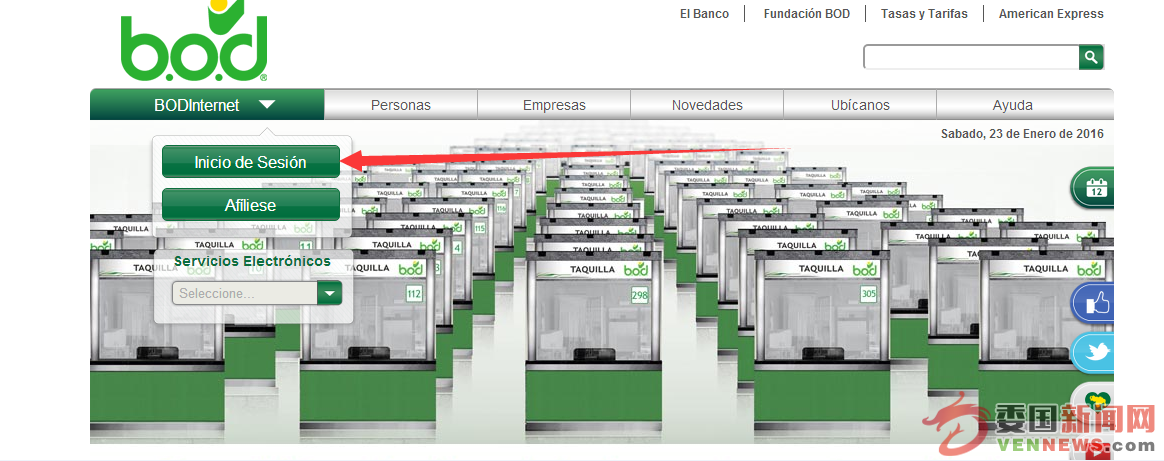Open the Empresas menu
Screen dimensions: 1164x461
554,105
